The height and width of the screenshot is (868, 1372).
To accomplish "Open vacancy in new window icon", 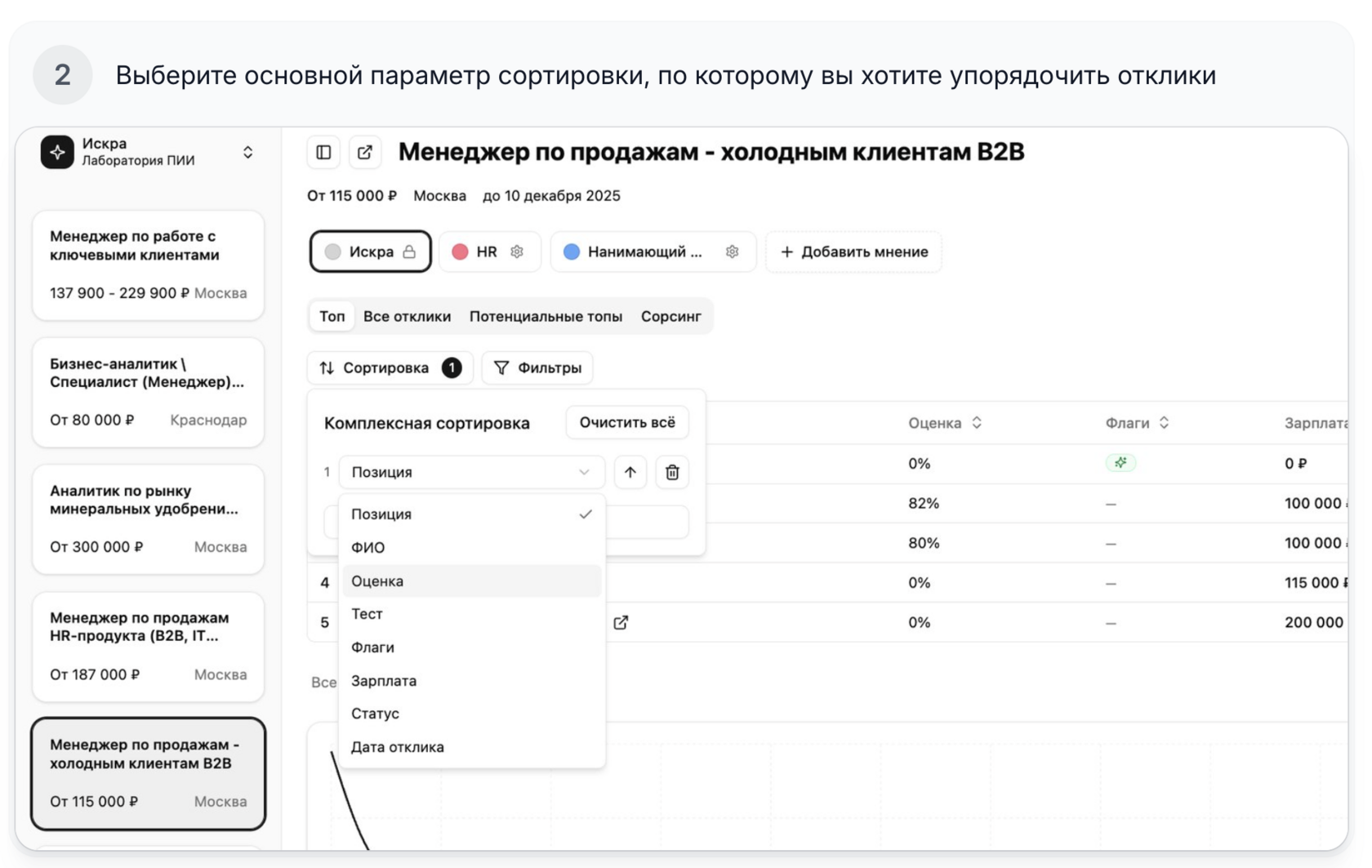I will pos(365,153).
